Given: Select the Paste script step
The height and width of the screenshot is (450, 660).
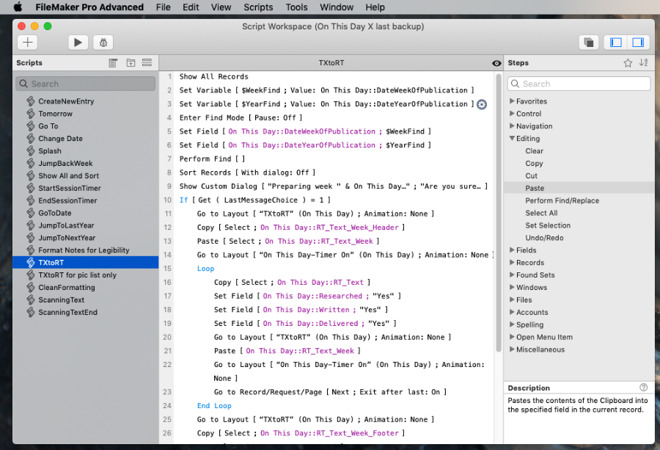Looking at the screenshot, I should pos(535,188).
